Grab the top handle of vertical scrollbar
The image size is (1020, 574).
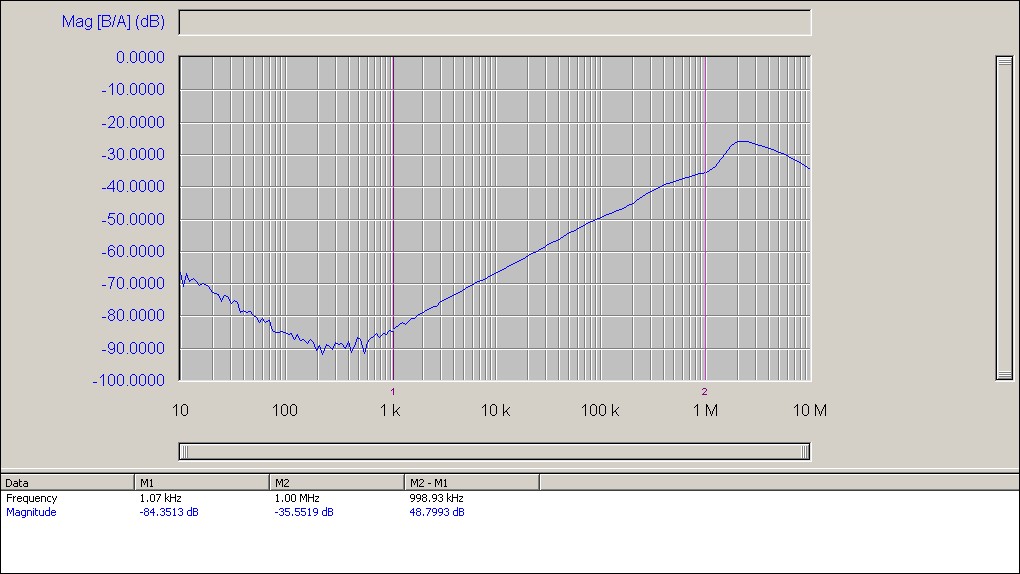1004,62
